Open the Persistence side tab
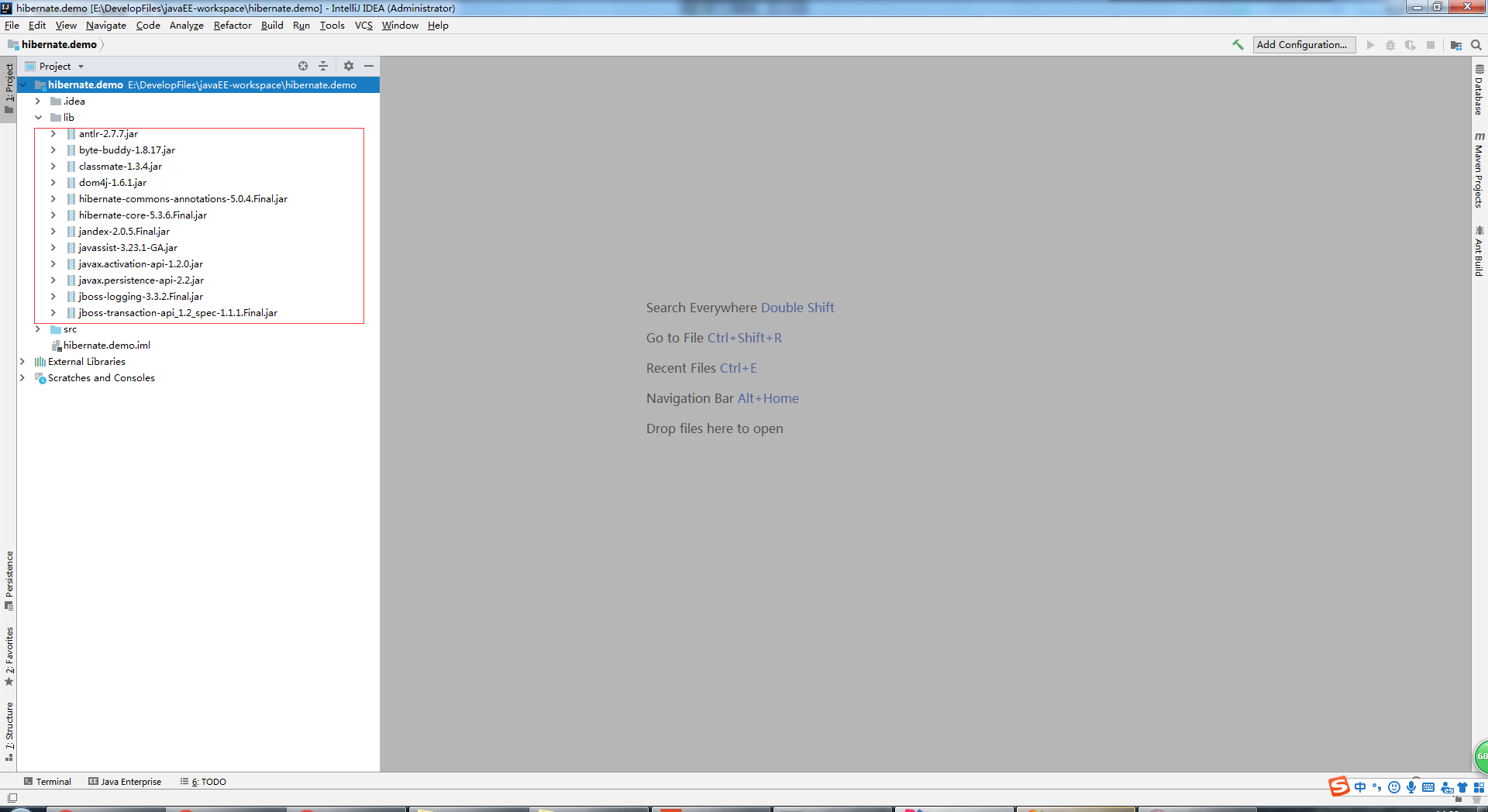This screenshot has height=812, width=1488. (9, 580)
